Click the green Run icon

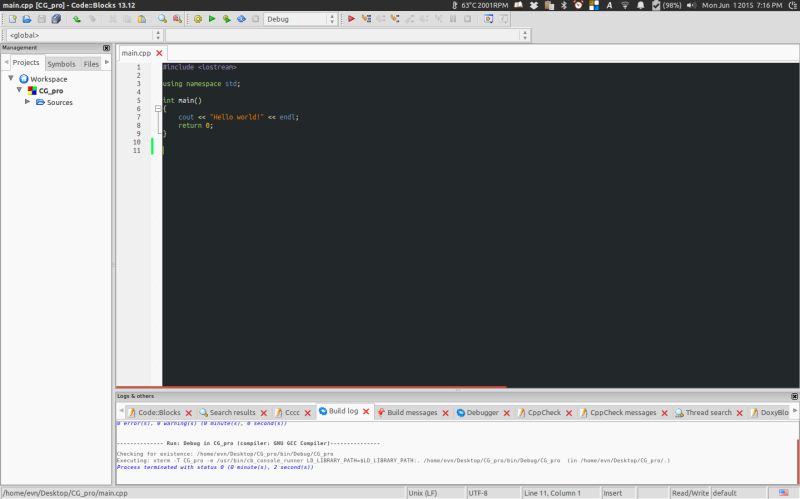click(212, 19)
